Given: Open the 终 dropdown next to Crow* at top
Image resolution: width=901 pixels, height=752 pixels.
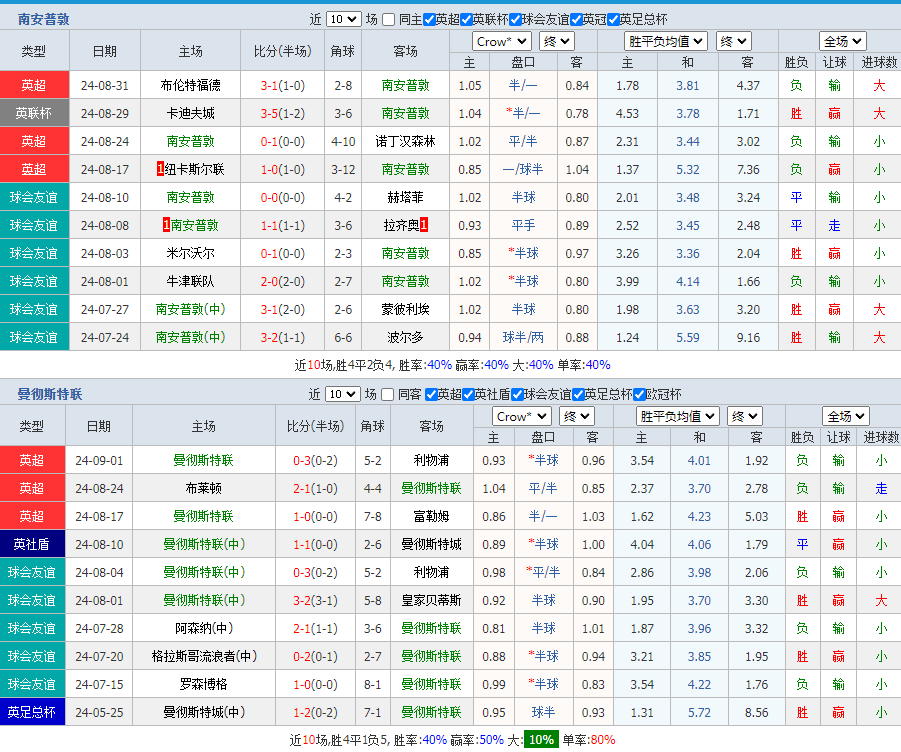Looking at the screenshot, I should [556, 41].
